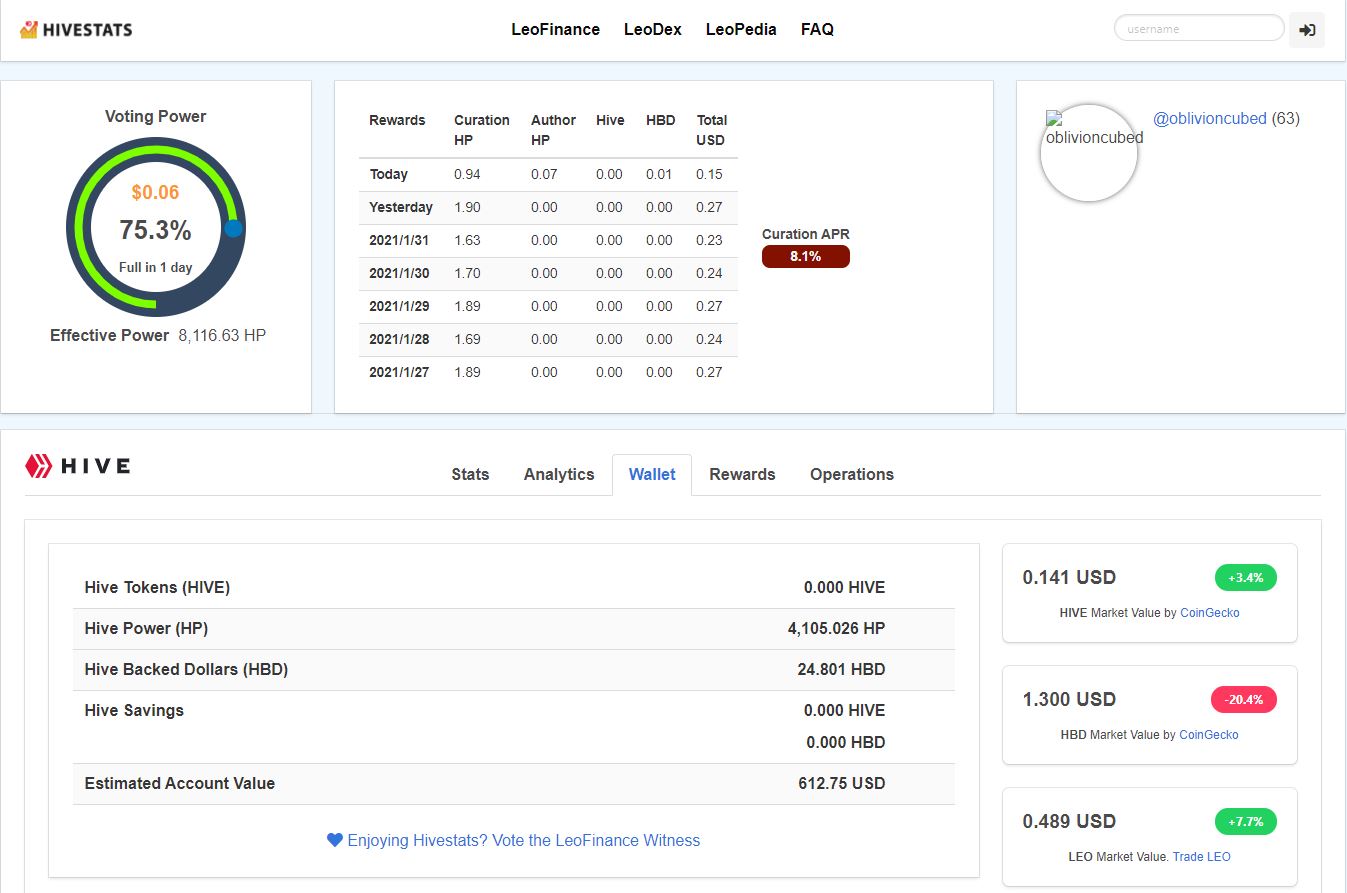This screenshot has height=893, width=1347.
Task: Click the 2021/1/30 rewards row
Action: click(549, 273)
